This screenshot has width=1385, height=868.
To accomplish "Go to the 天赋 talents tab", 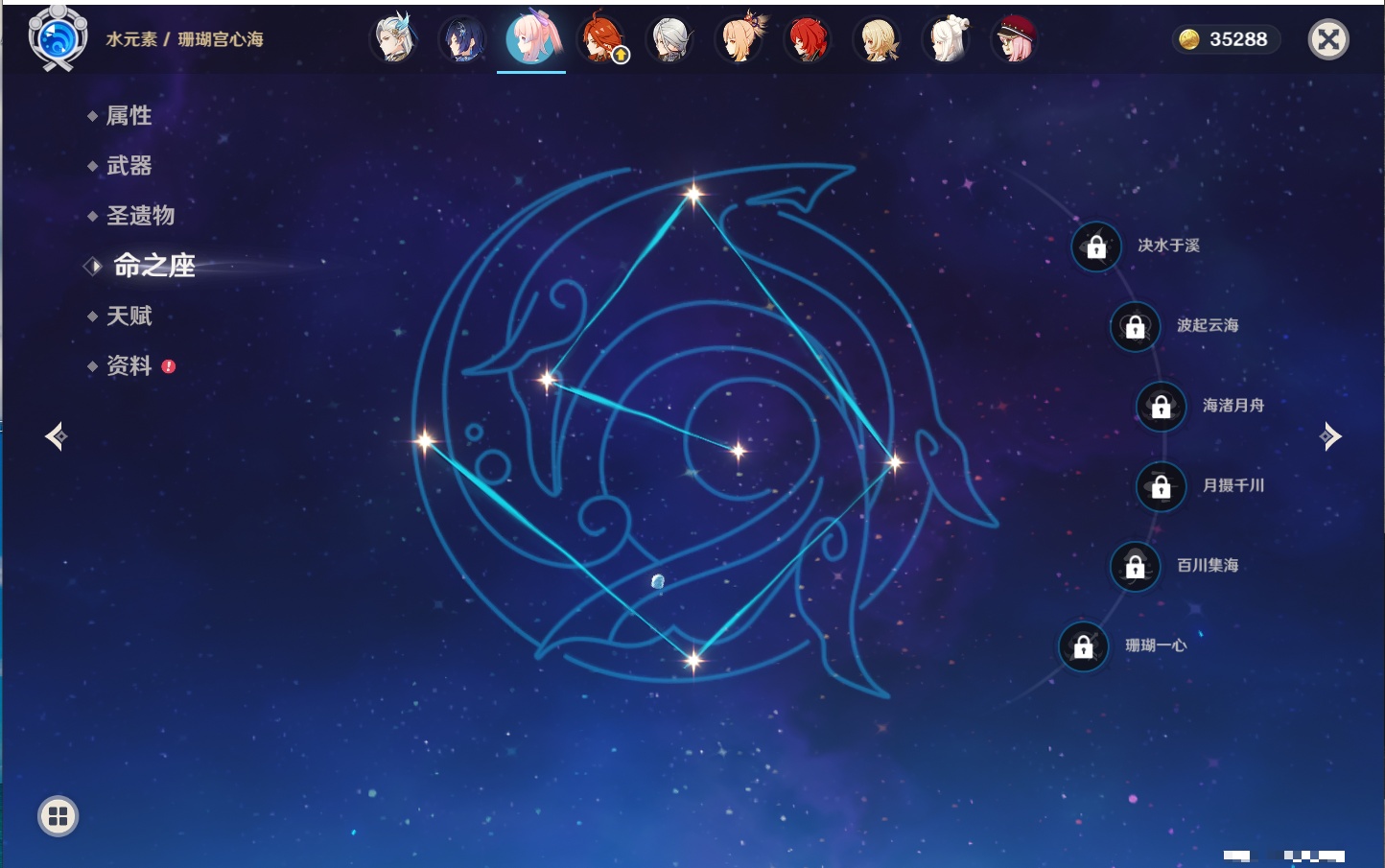I will click(x=129, y=316).
